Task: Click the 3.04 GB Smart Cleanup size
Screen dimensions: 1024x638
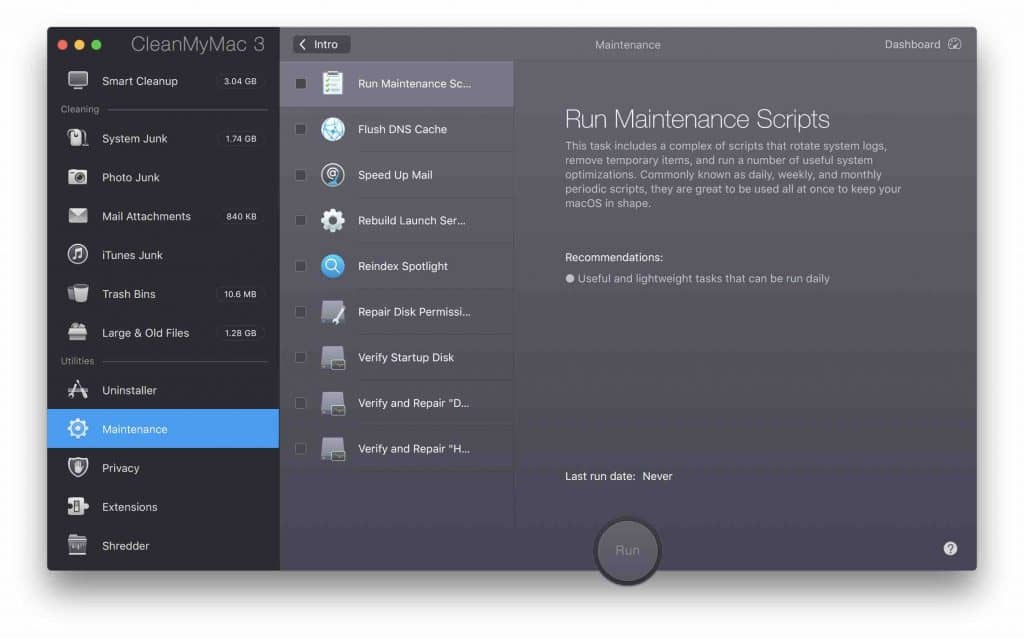Action: coord(240,81)
